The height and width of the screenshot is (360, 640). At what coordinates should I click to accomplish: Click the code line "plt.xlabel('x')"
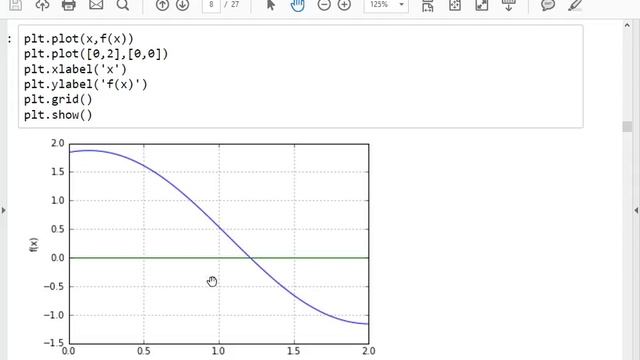click(75, 69)
